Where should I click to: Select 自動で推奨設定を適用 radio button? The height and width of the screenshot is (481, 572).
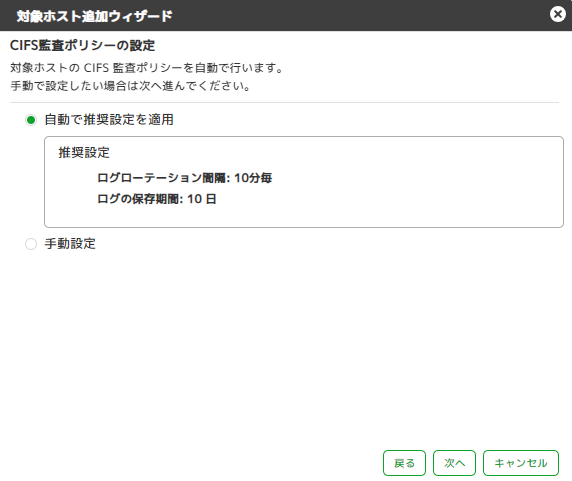[x=31, y=120]
